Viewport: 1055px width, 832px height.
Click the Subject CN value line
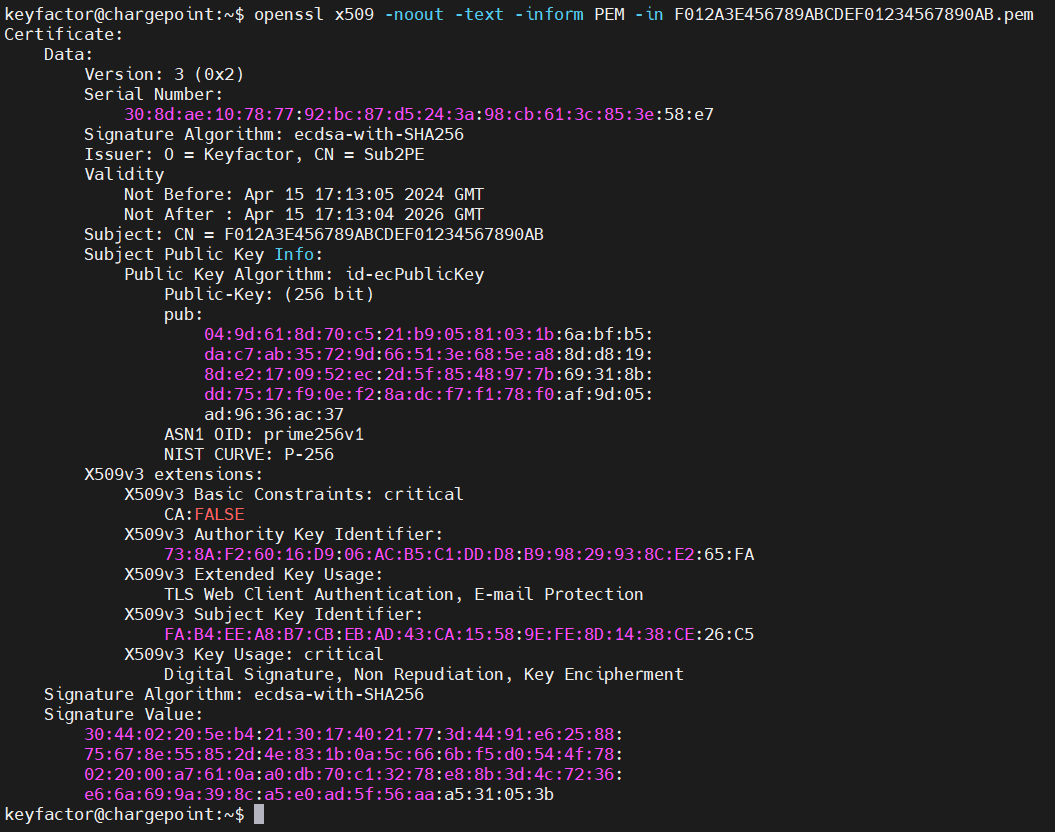tap(313, 234)
